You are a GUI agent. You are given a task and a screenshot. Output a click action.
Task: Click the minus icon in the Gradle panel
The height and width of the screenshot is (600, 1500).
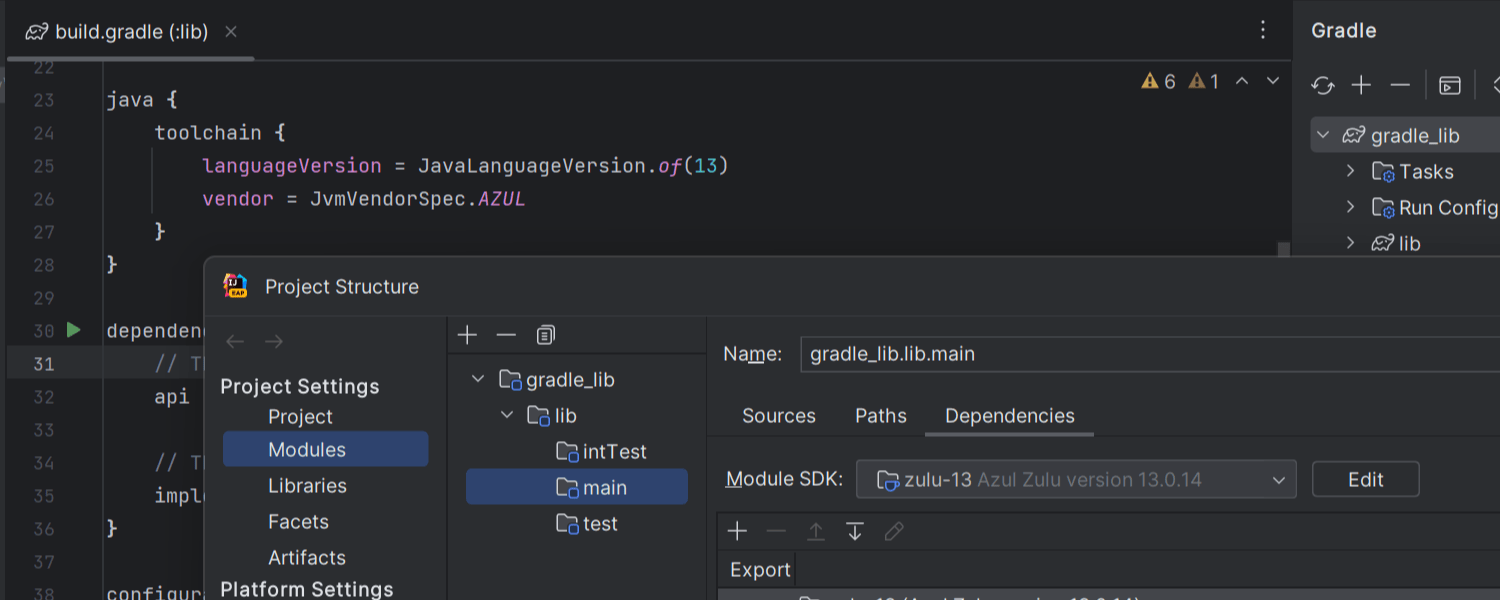pos(1400,85)
